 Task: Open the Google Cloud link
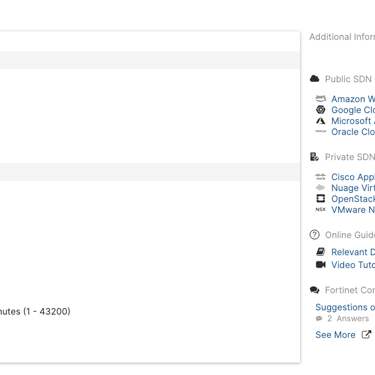pyautogui.click(x=353, y=110)
